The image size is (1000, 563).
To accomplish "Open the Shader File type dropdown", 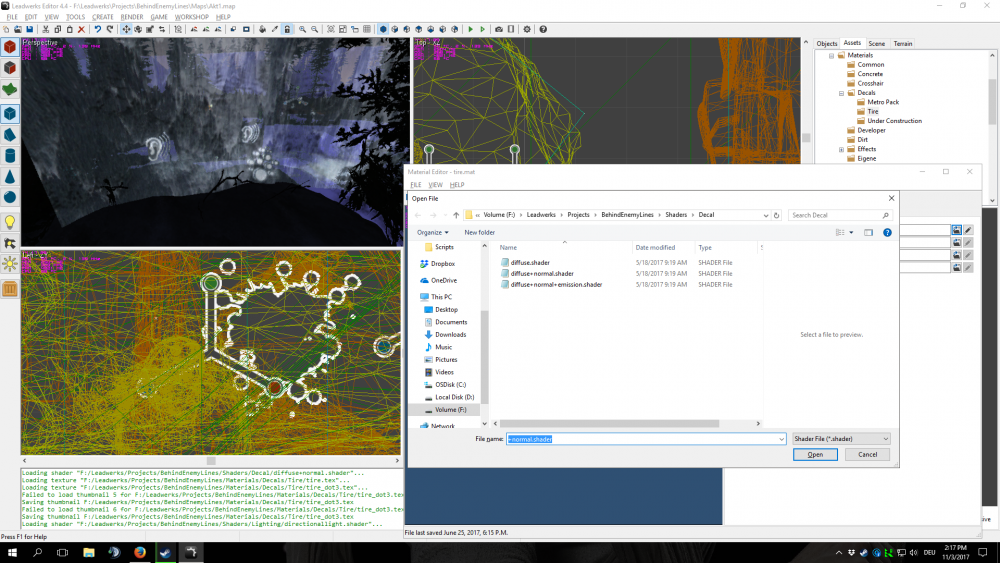I will [840, 439].
